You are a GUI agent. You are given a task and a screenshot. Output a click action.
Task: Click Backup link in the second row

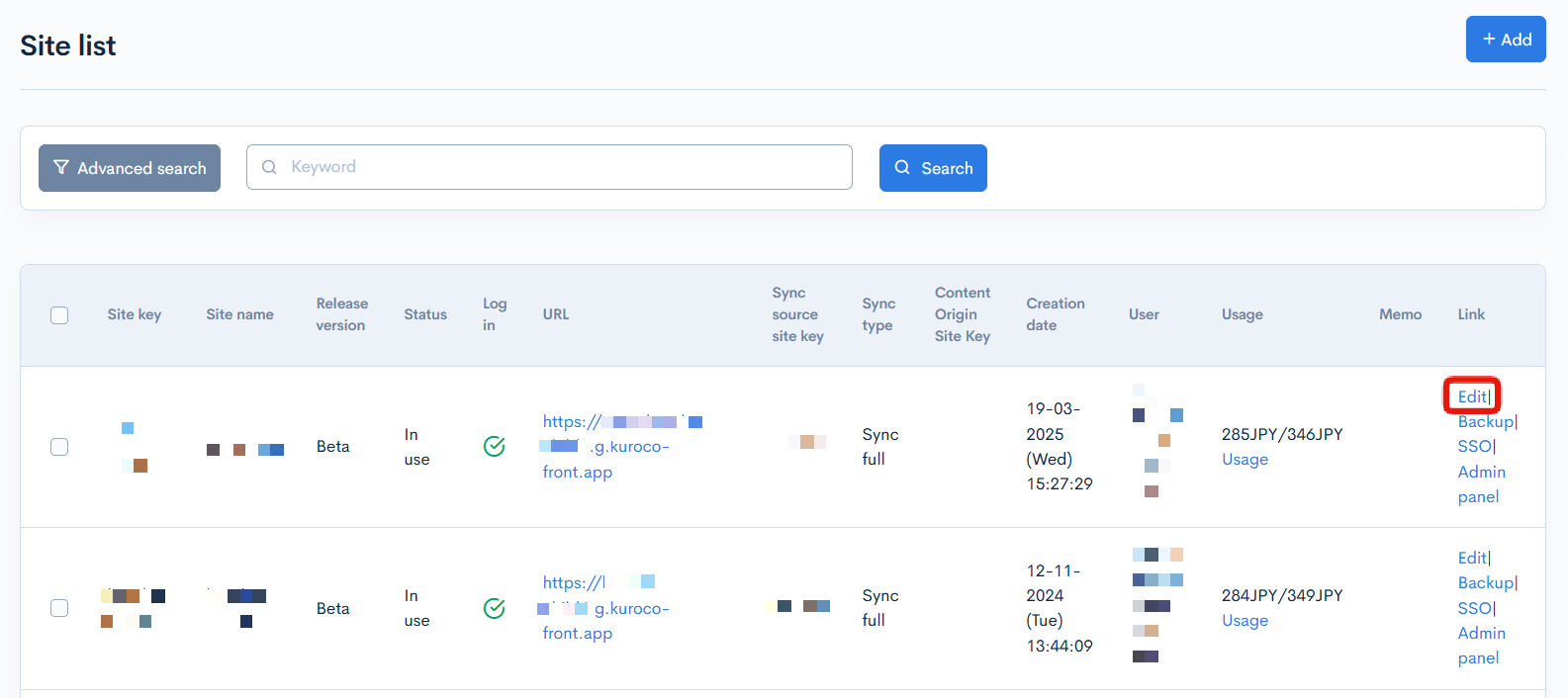click(x=1485, y=583)
